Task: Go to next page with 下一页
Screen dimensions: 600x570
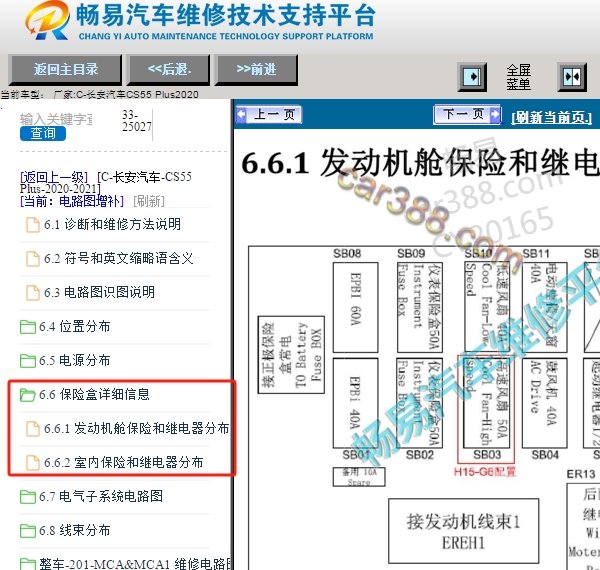Action: click(x=467, y=114)
